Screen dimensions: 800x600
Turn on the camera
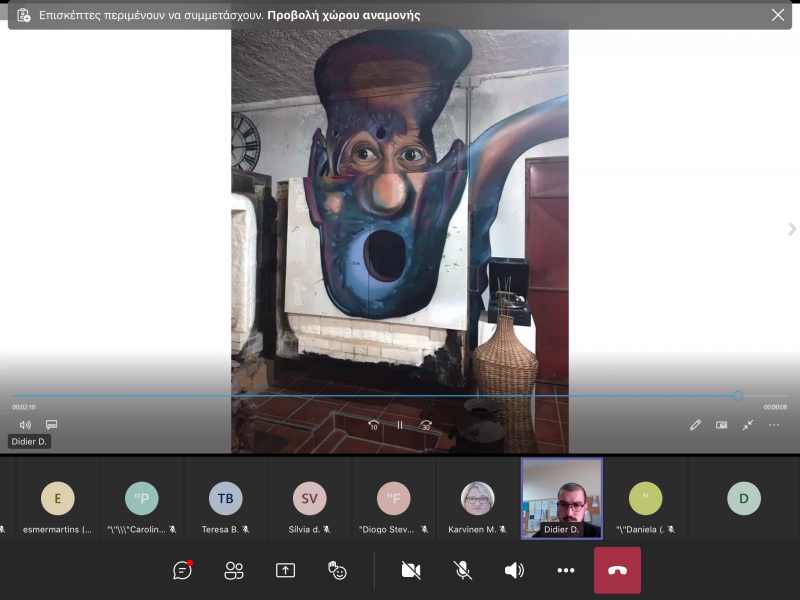pyautogui.click(x=411, y=570)
